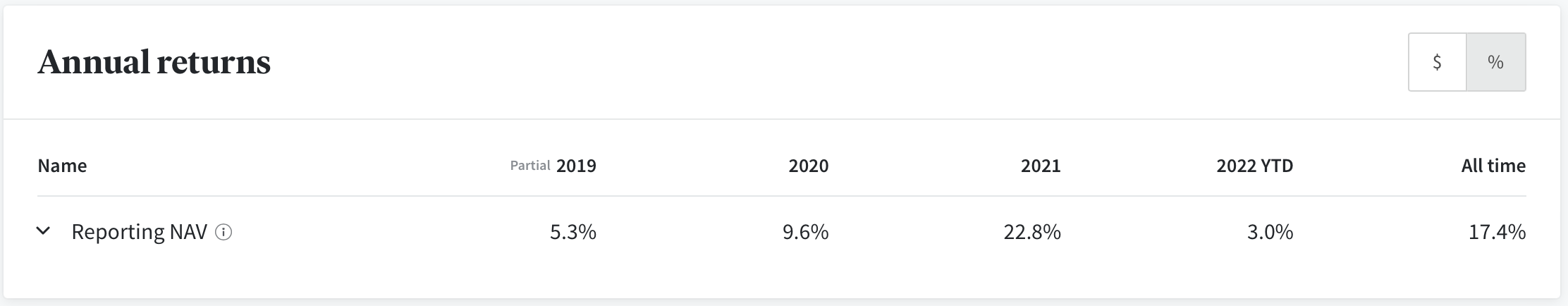Click the small Partial label near 2019
Image resolution: width=1568 pixels, height=306 pixels.
[530, 166]
